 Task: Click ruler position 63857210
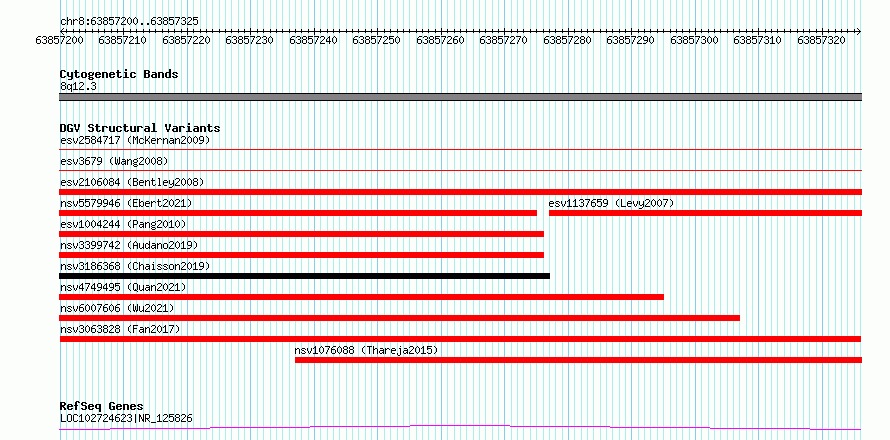[123, 40]
